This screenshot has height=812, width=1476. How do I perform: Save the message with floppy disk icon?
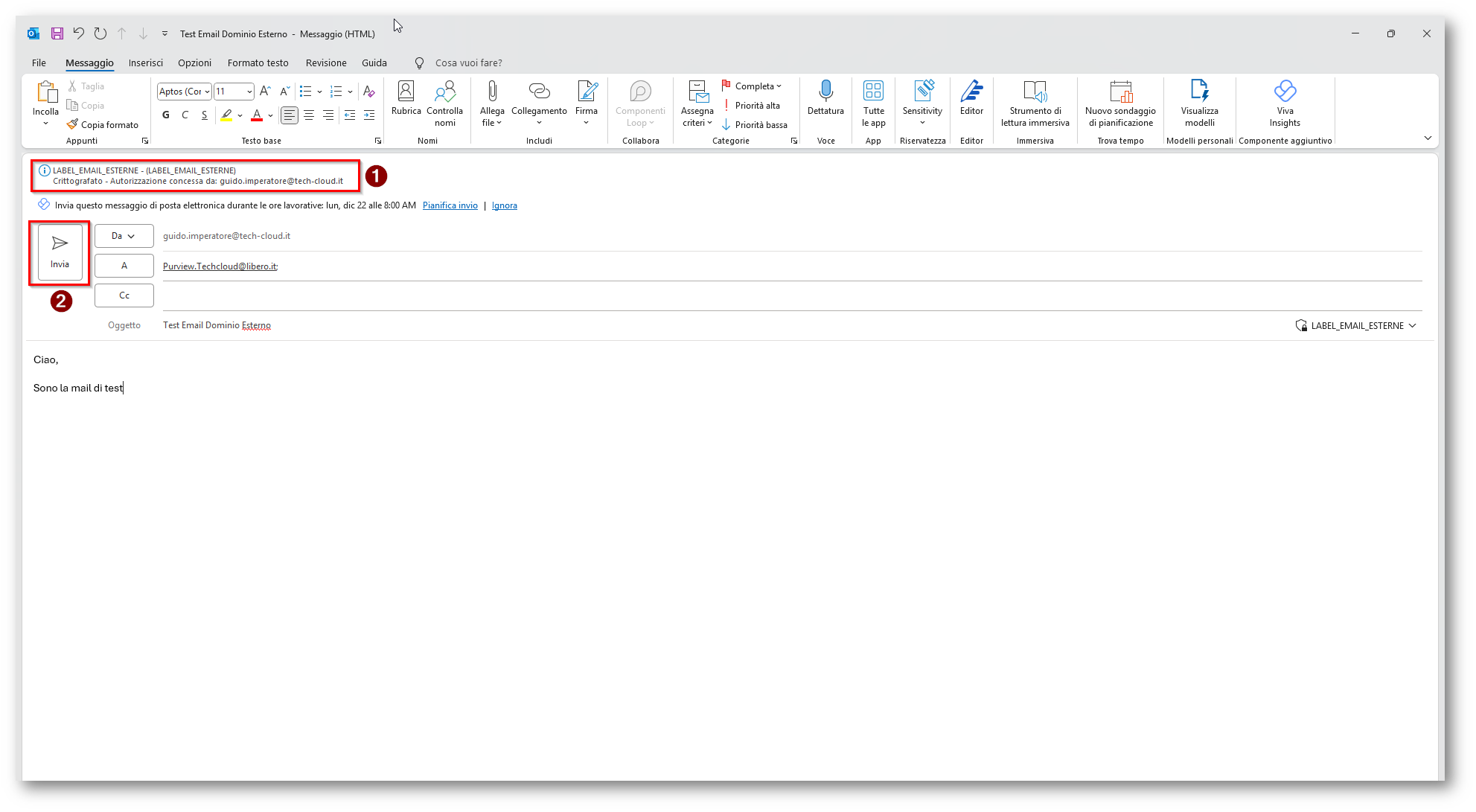pyautogui.click(x=57, y=33)
